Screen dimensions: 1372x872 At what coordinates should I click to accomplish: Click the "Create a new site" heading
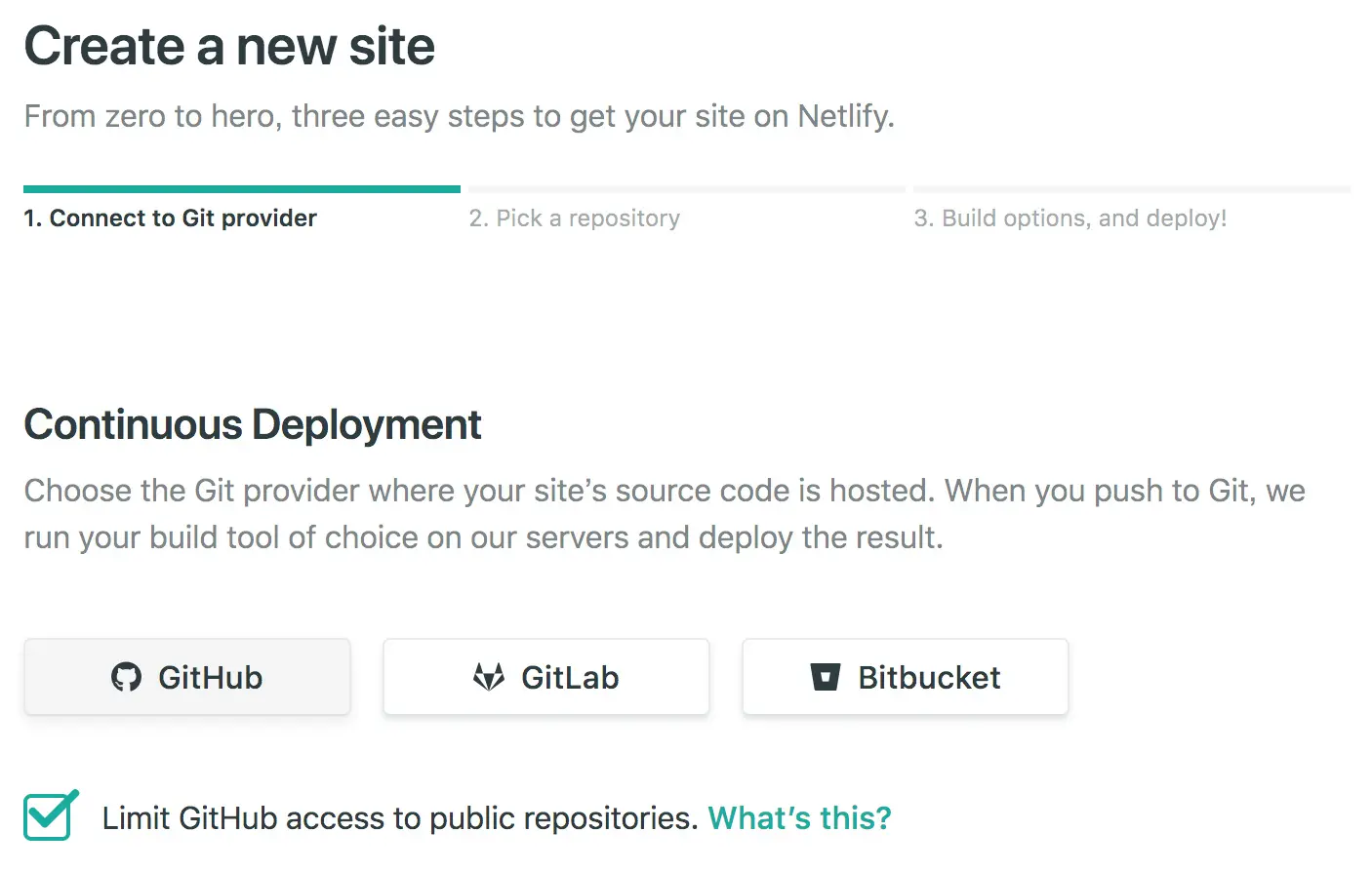[229, 47]
